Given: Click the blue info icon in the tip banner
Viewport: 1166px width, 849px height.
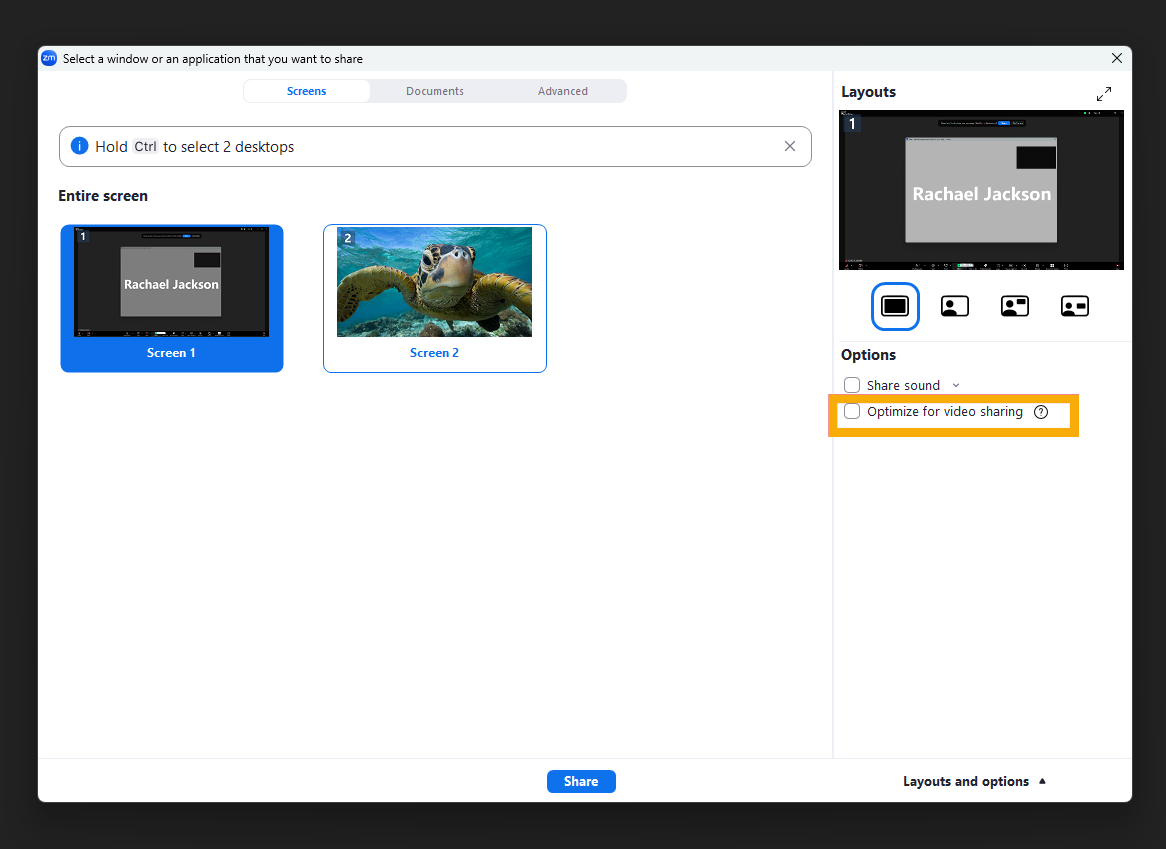Looking at the screenshot, I should tap(80, 146).
